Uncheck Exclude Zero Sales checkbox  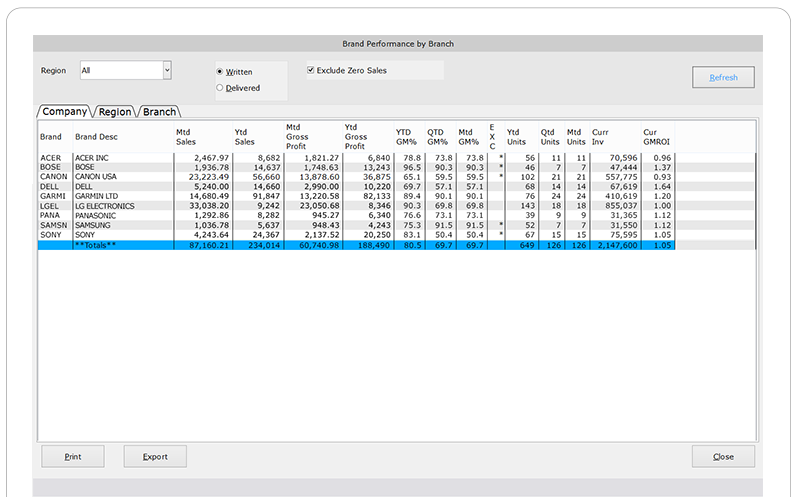coord(310,70)
